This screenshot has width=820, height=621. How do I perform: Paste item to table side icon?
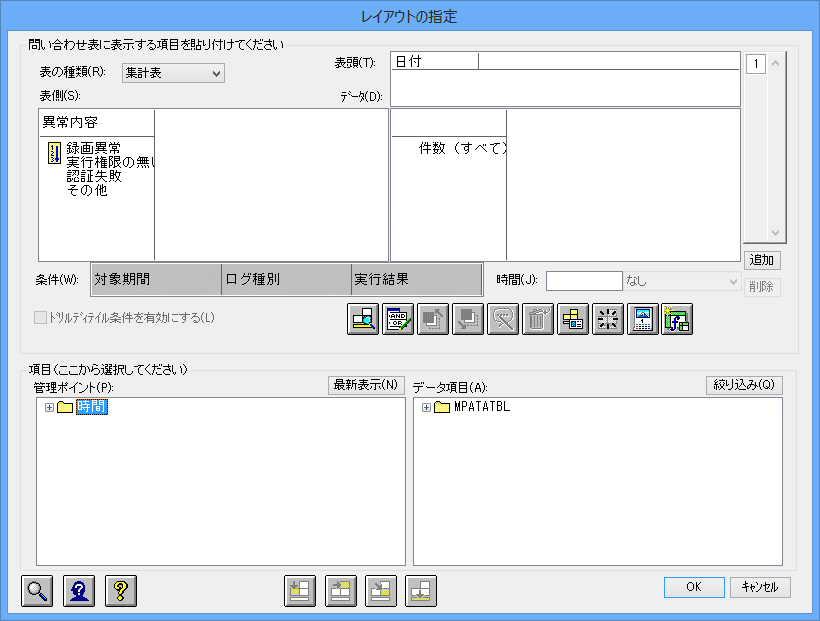[300, 591]
